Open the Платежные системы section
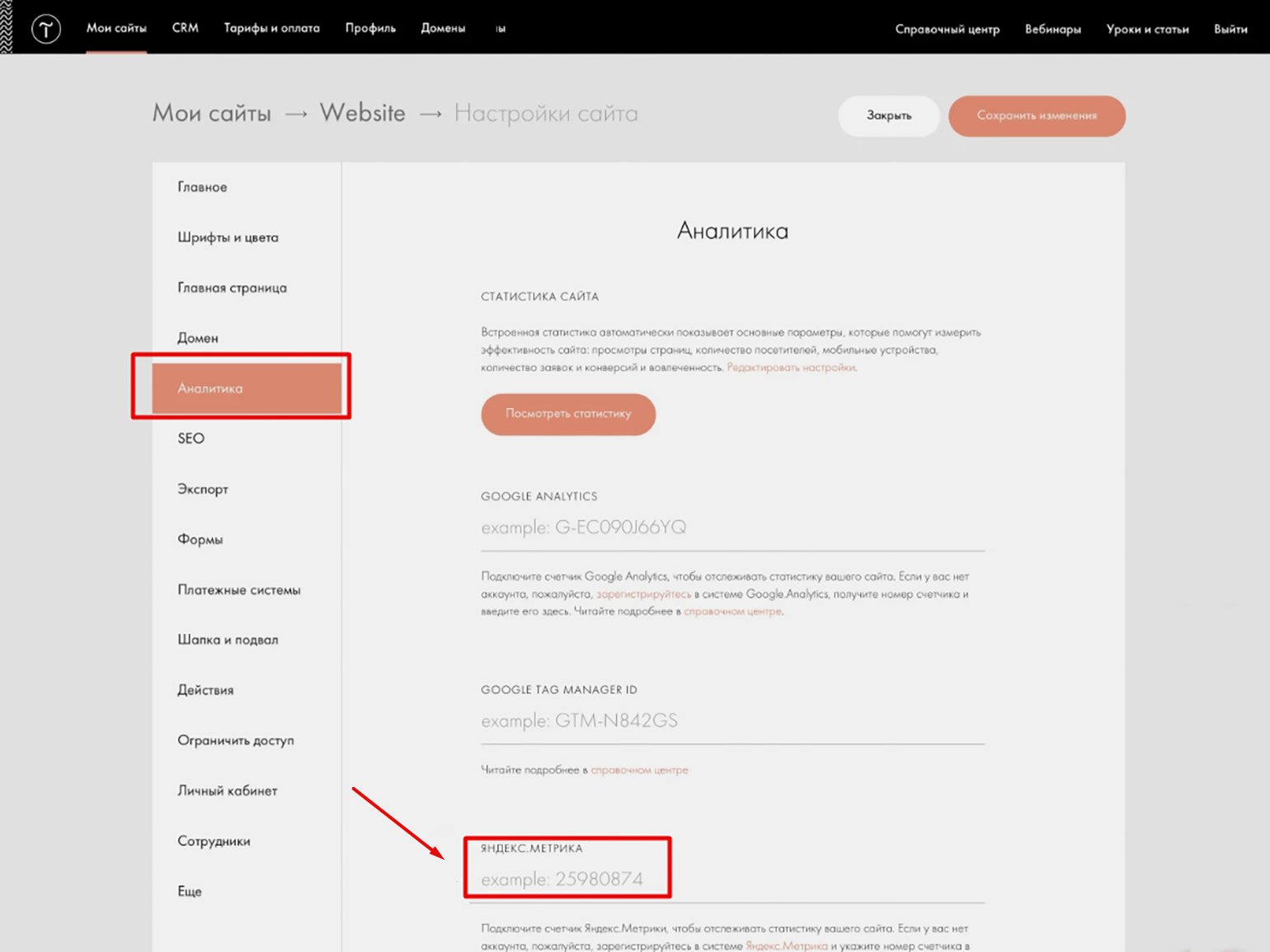The height and width of the screenshot is (952, 1270). (238, 590)
